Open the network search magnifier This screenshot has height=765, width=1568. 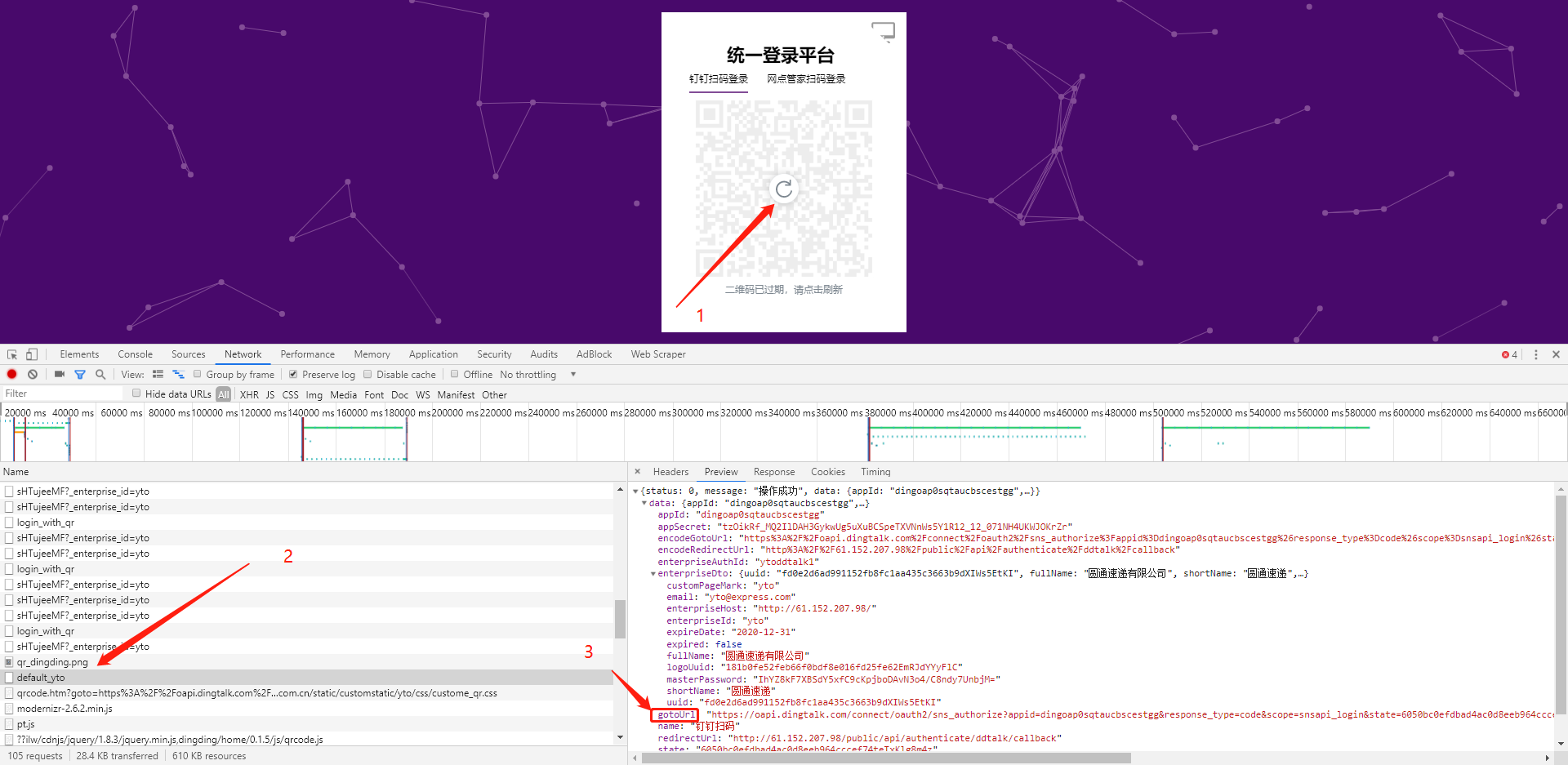click(100, 375)
